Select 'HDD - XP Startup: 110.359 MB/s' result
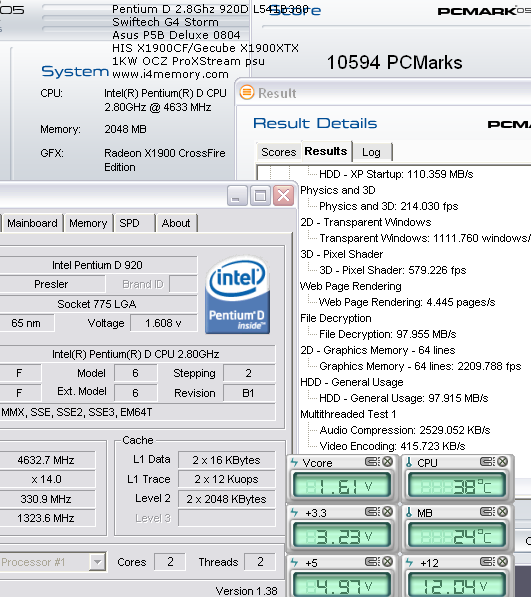The height and width of the screenshot is (597, 531). point(396,174)
